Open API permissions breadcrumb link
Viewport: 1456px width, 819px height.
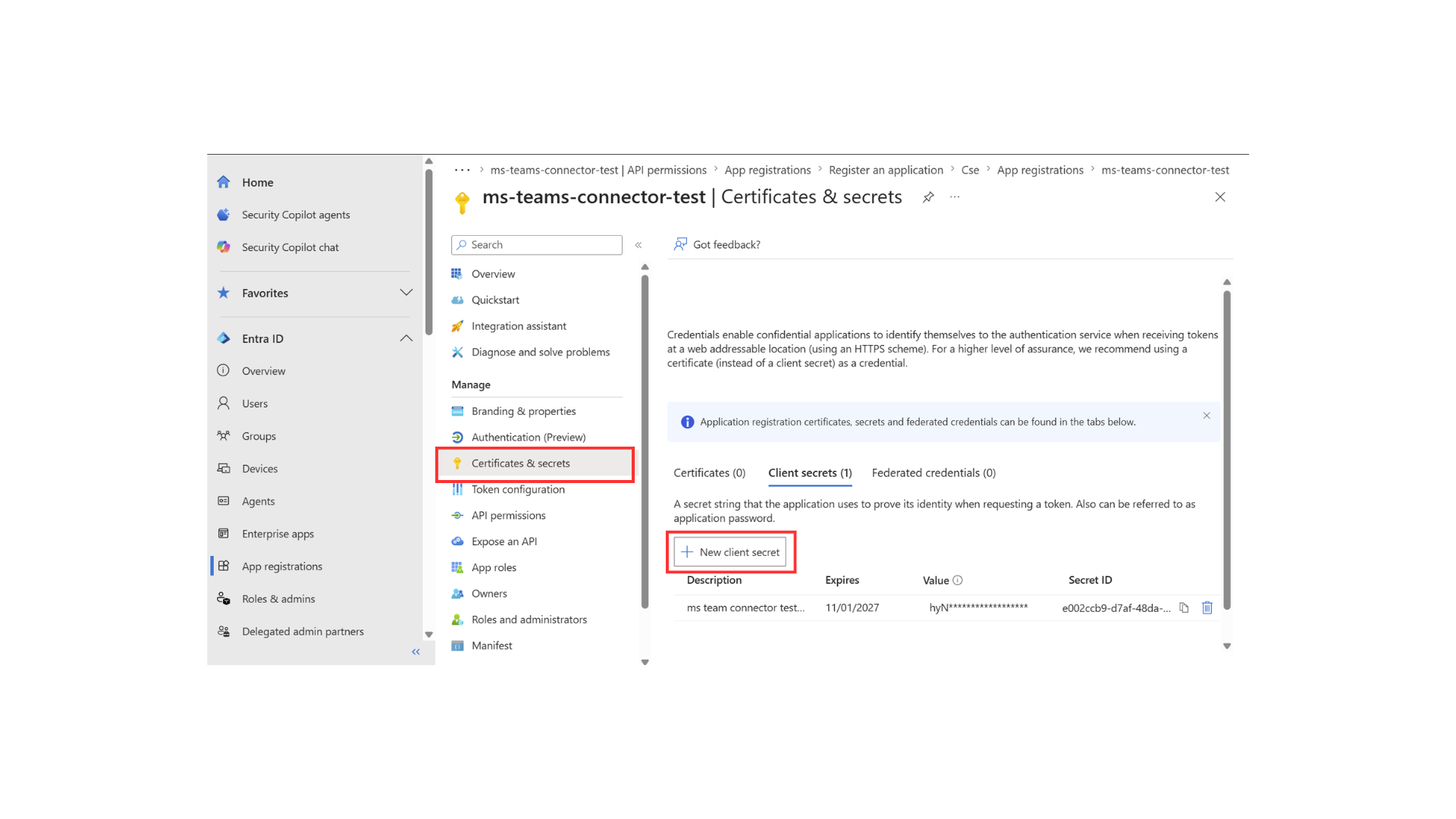point(598,170)
